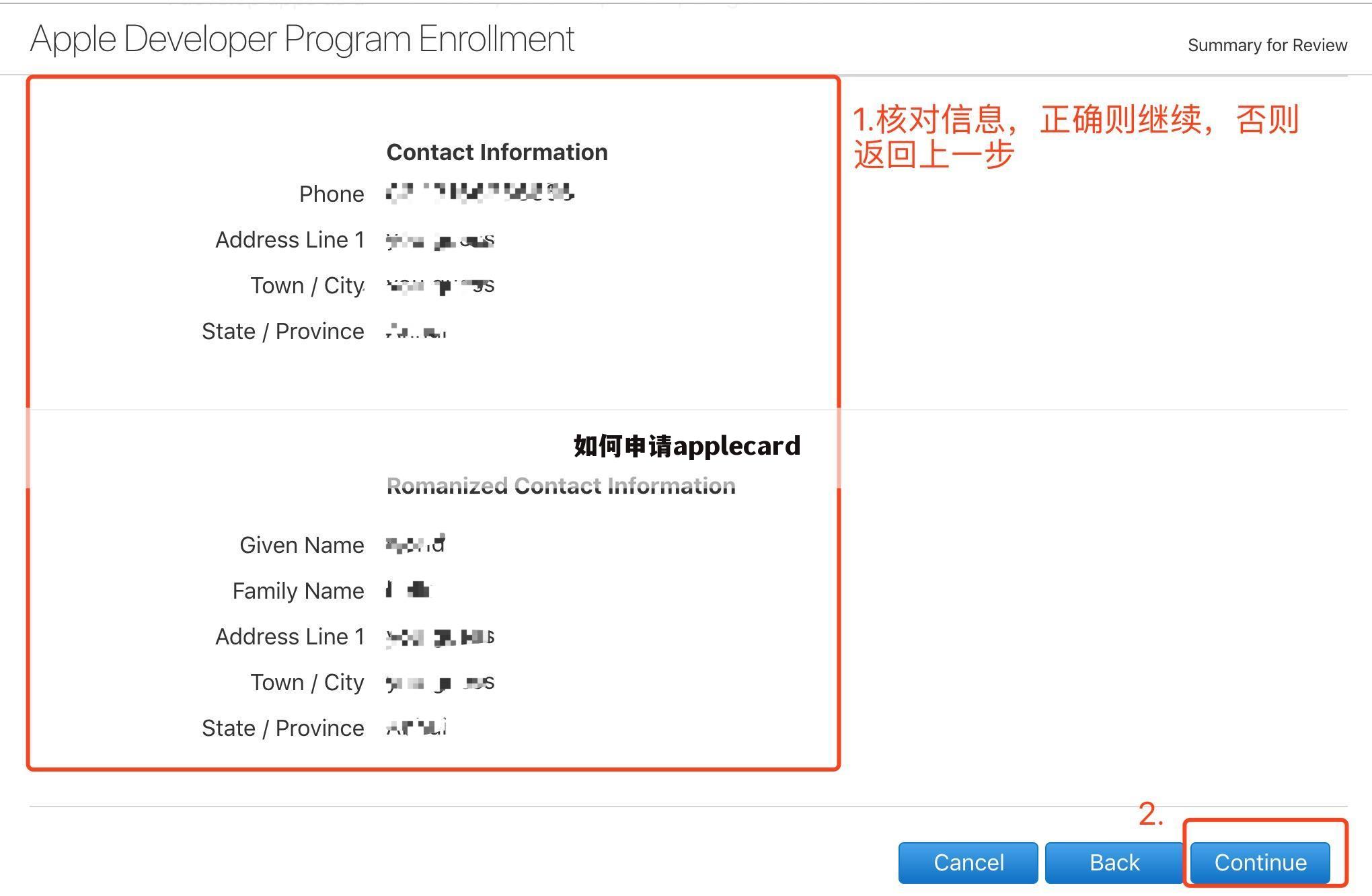Viewport: 1372px width, 896px height.
Task: Click Address Line 1 label in Romanized section
Action: [290, 636]
